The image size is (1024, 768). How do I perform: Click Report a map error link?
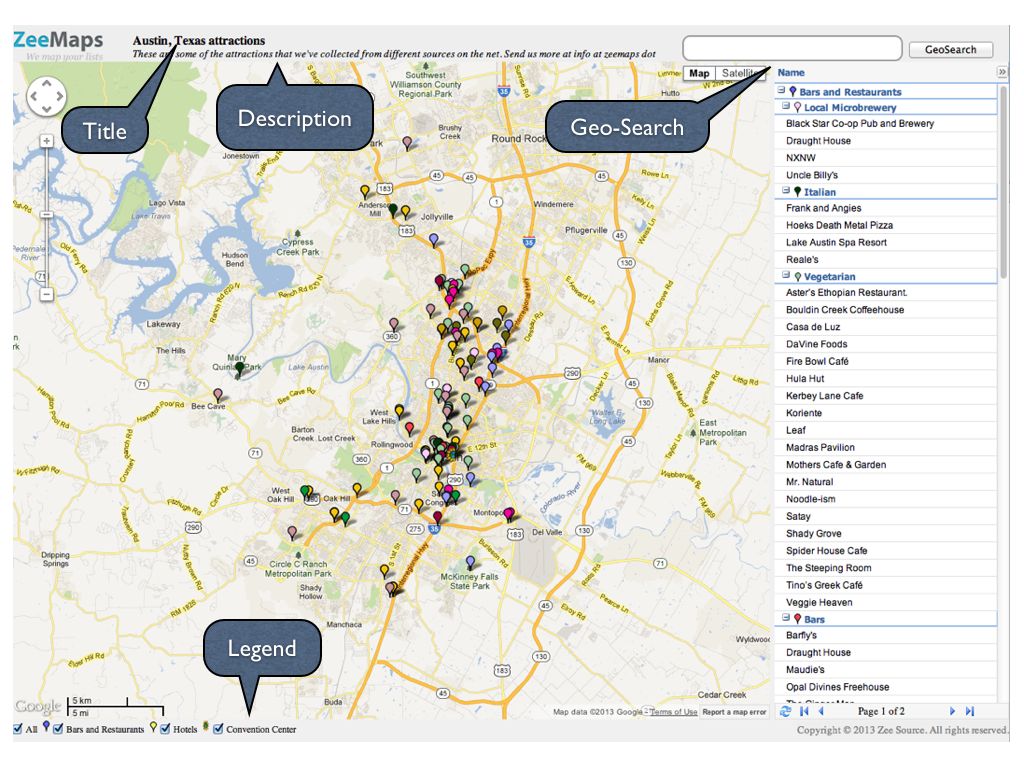click(x=734, y=712)
